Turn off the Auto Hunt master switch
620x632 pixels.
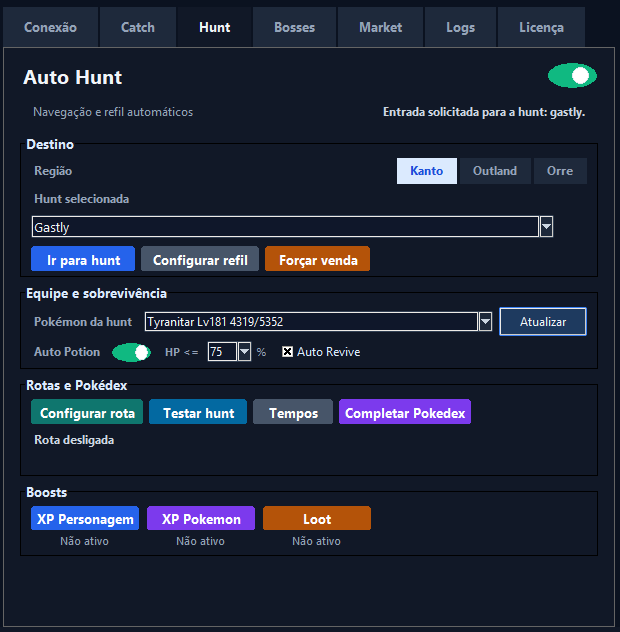point(572,76)
